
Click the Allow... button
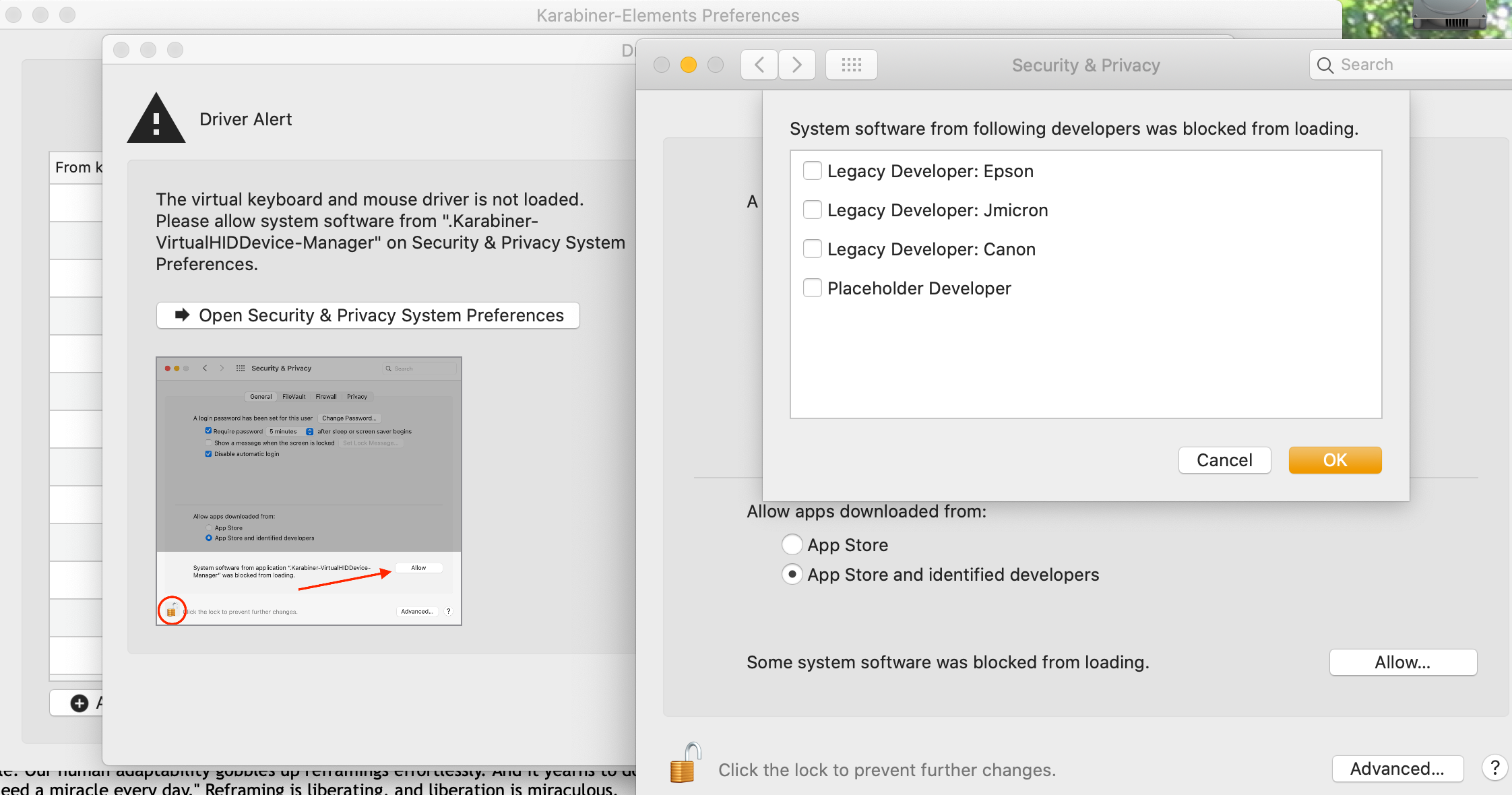(1403, 662)
